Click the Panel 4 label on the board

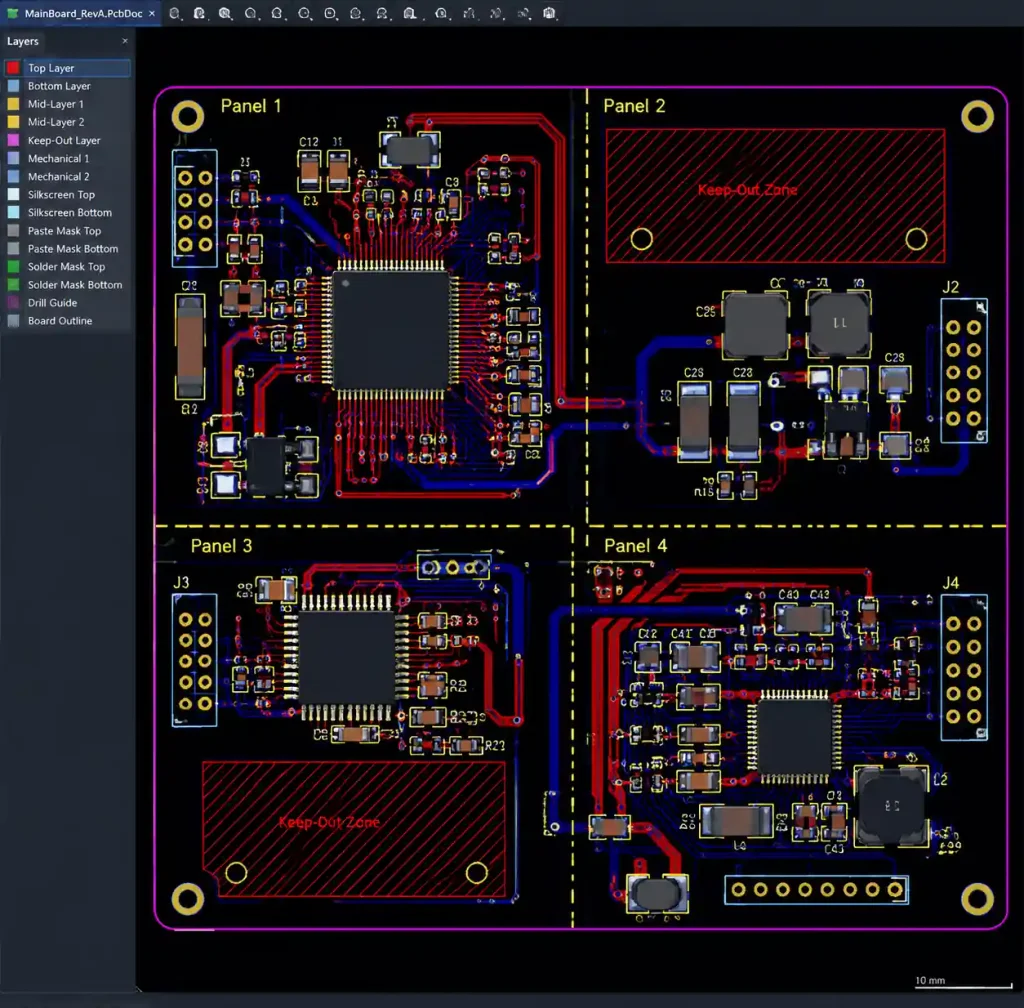[635, 546]
